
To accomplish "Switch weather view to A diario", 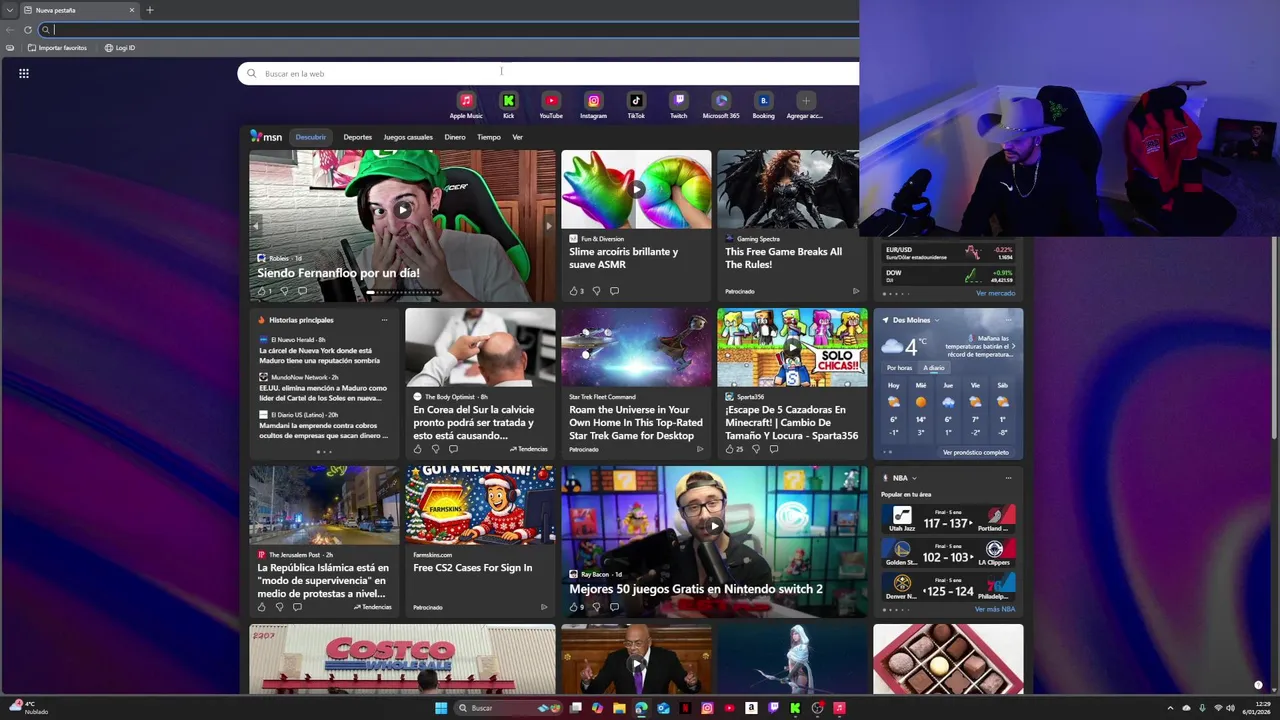I will [x=933, y=368].
